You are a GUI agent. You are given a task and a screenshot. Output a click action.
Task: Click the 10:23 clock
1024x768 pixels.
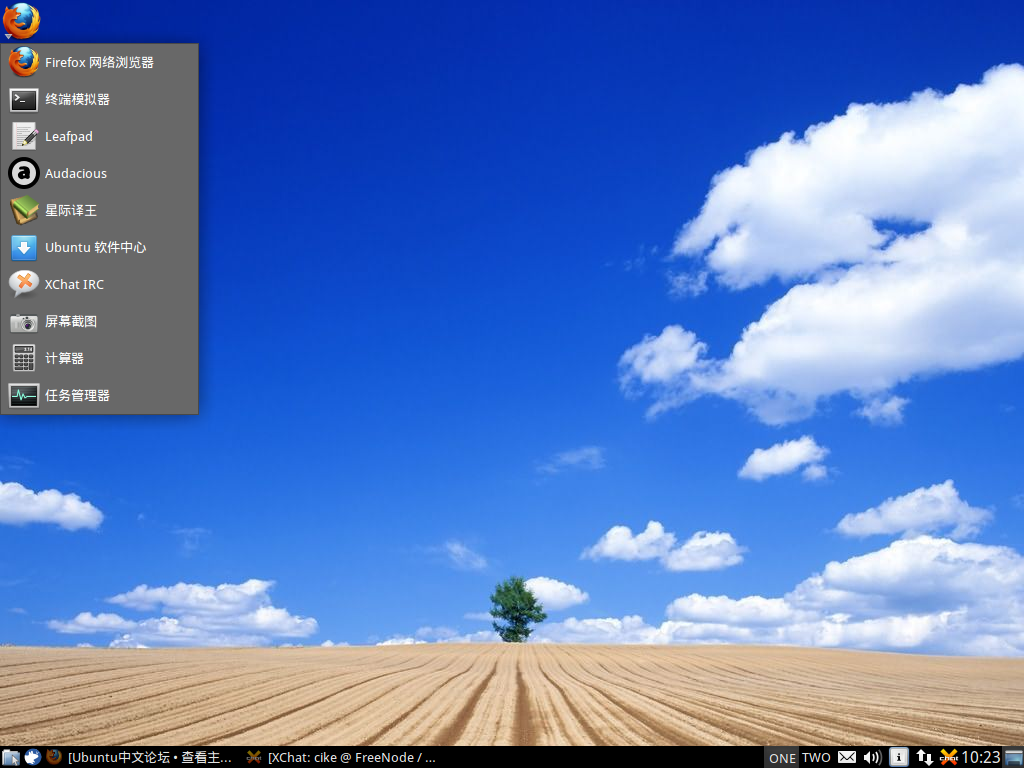point(980,758)
